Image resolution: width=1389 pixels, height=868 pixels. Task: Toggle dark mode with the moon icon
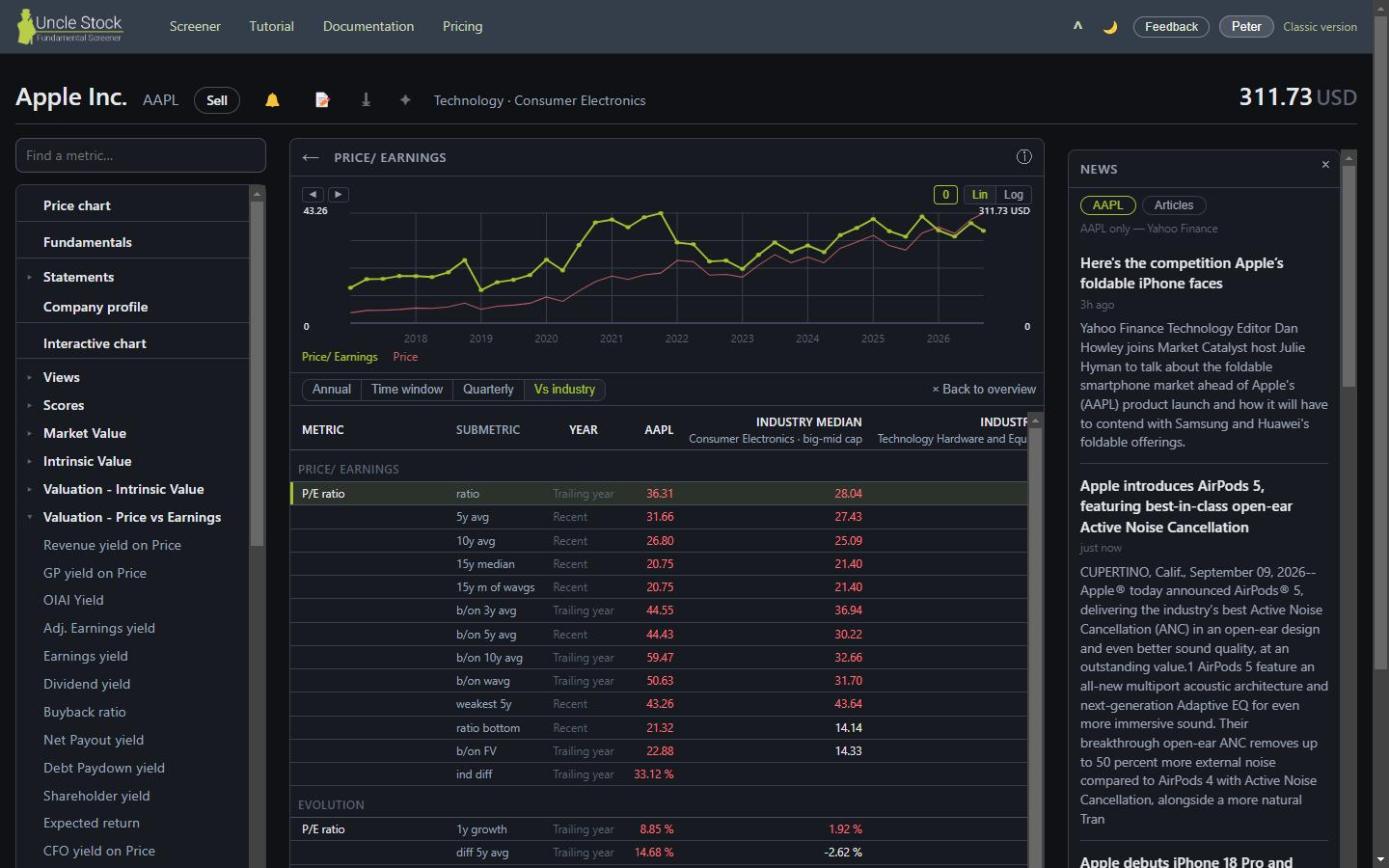(x=1110, y=27)
